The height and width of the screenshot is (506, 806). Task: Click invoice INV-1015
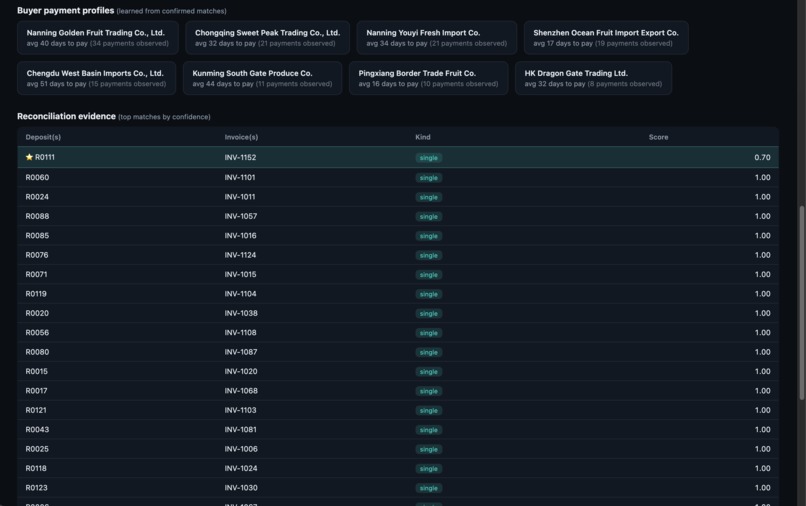click(x=240, y=275)
